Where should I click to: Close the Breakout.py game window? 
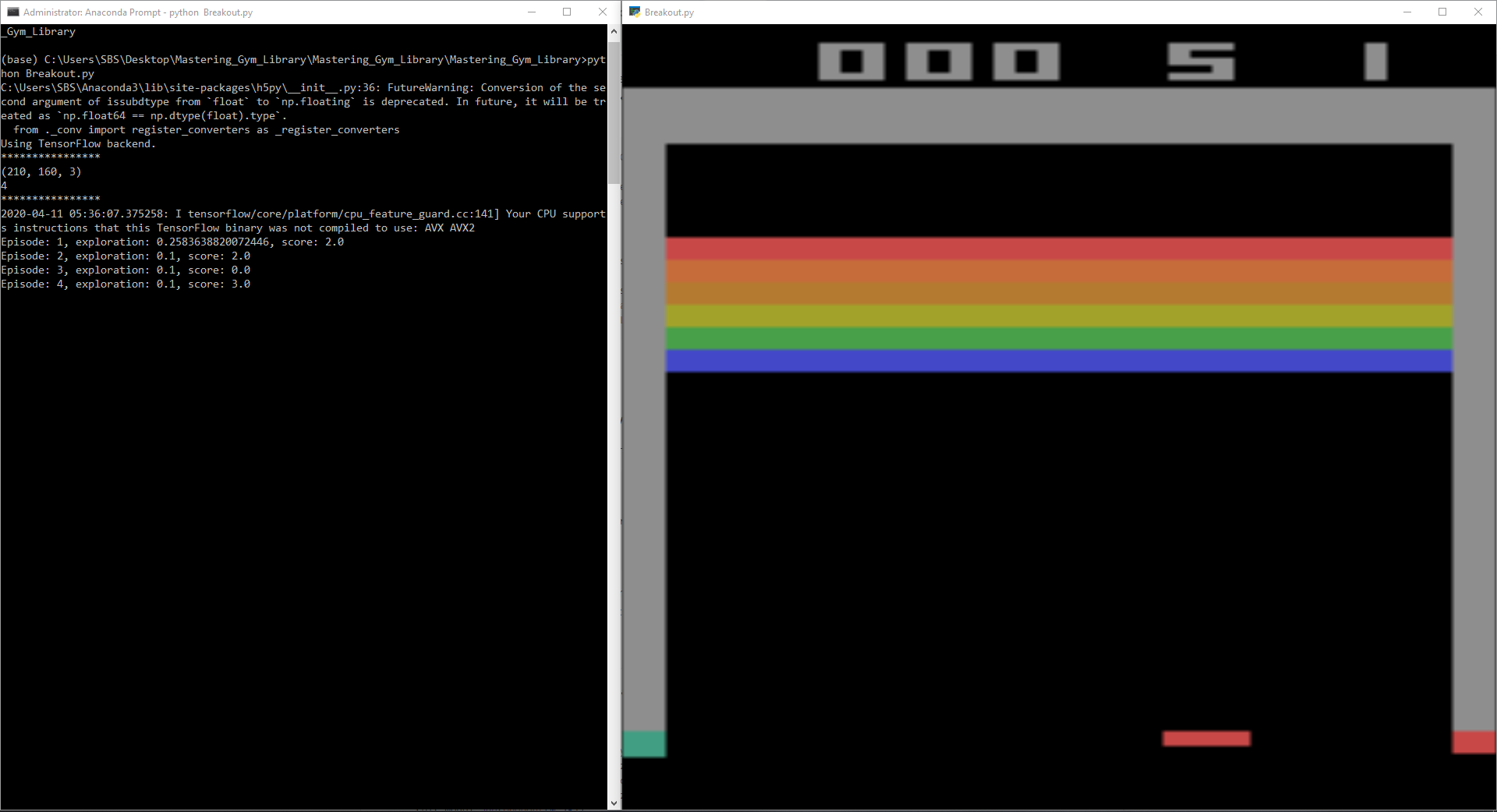pos(1478,12)
